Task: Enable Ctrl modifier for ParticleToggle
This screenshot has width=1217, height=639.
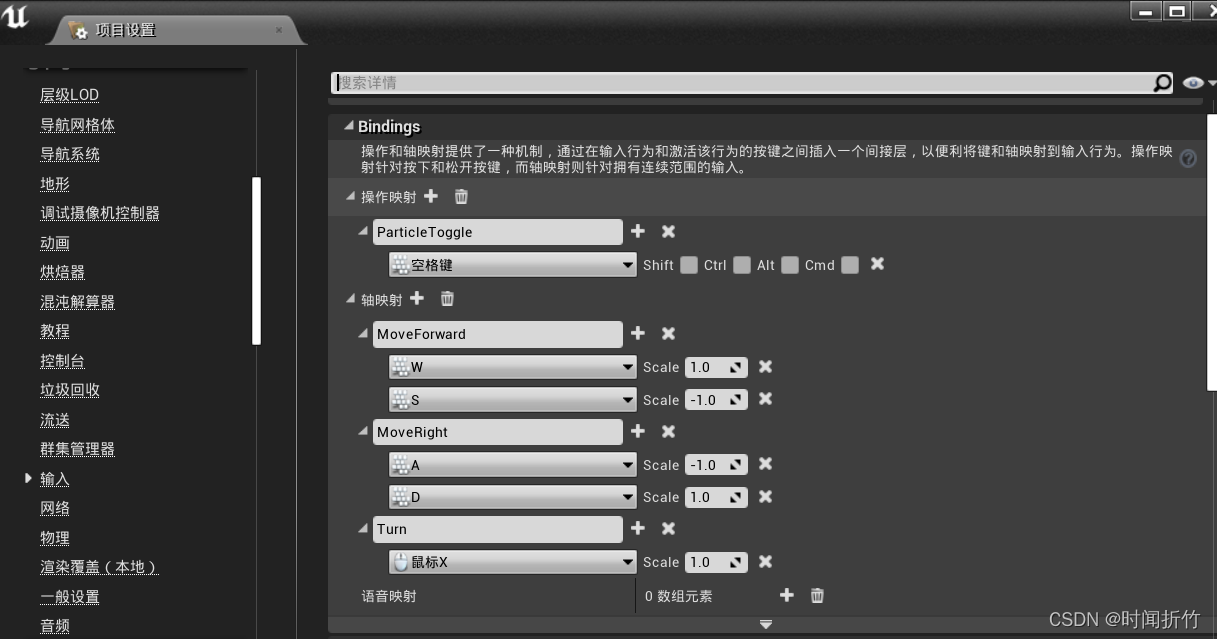Action: (x=742, y=265)
